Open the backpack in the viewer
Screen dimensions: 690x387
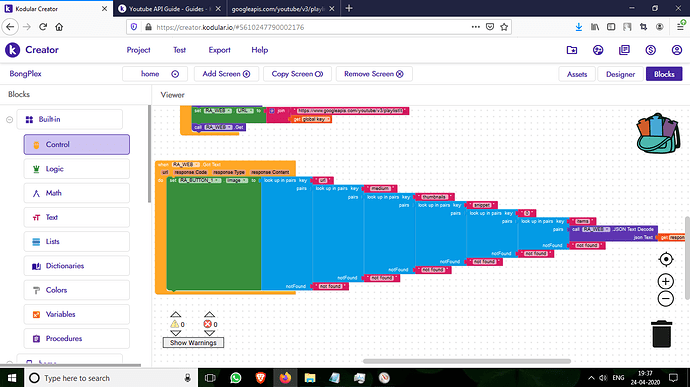[x=658, y=133]
